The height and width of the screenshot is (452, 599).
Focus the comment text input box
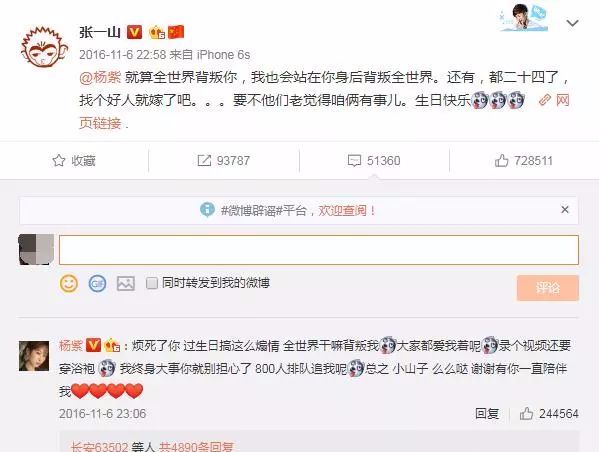[319, 250]
